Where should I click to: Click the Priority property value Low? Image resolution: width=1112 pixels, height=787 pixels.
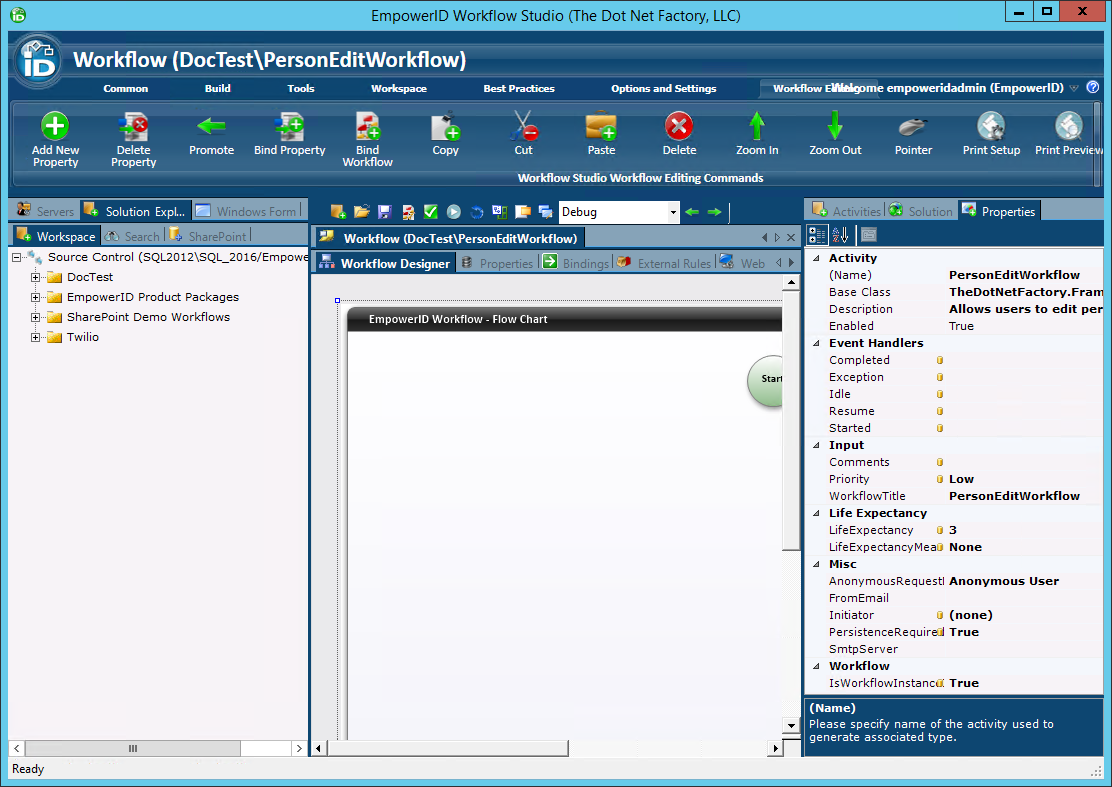(x=961, y=479)
